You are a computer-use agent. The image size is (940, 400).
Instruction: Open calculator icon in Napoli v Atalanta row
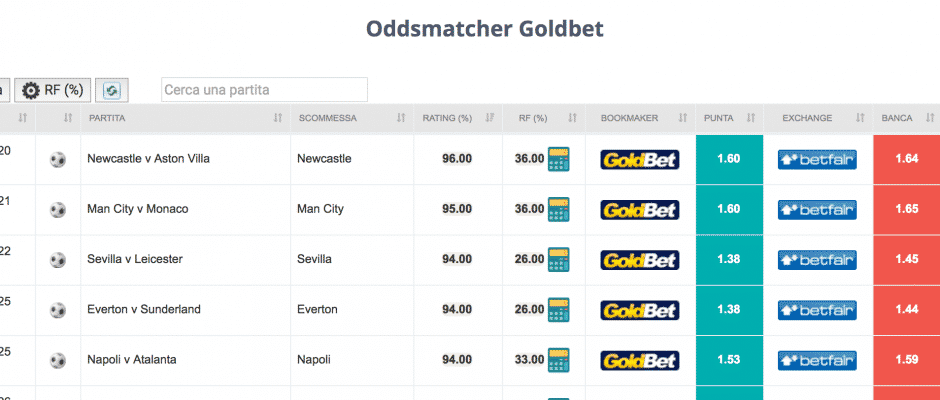[x=559, y=360]
